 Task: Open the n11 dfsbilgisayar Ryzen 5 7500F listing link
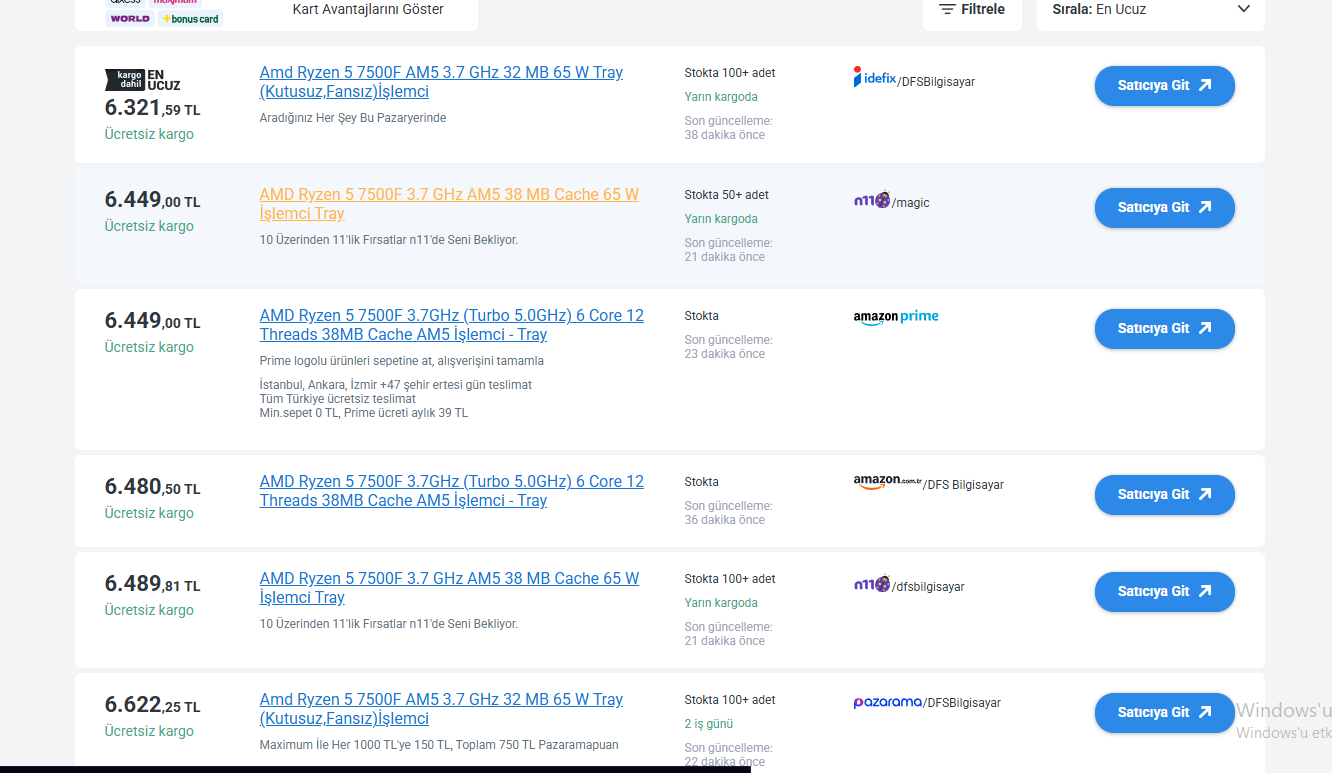(449, 588)
